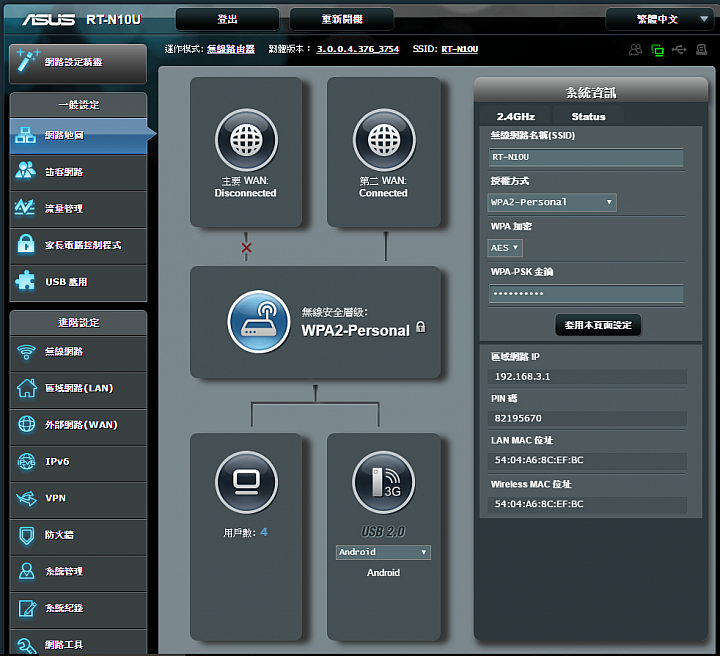Open network tools wrench icon
This screenshot has width=720, height=656.
(27, 645)
